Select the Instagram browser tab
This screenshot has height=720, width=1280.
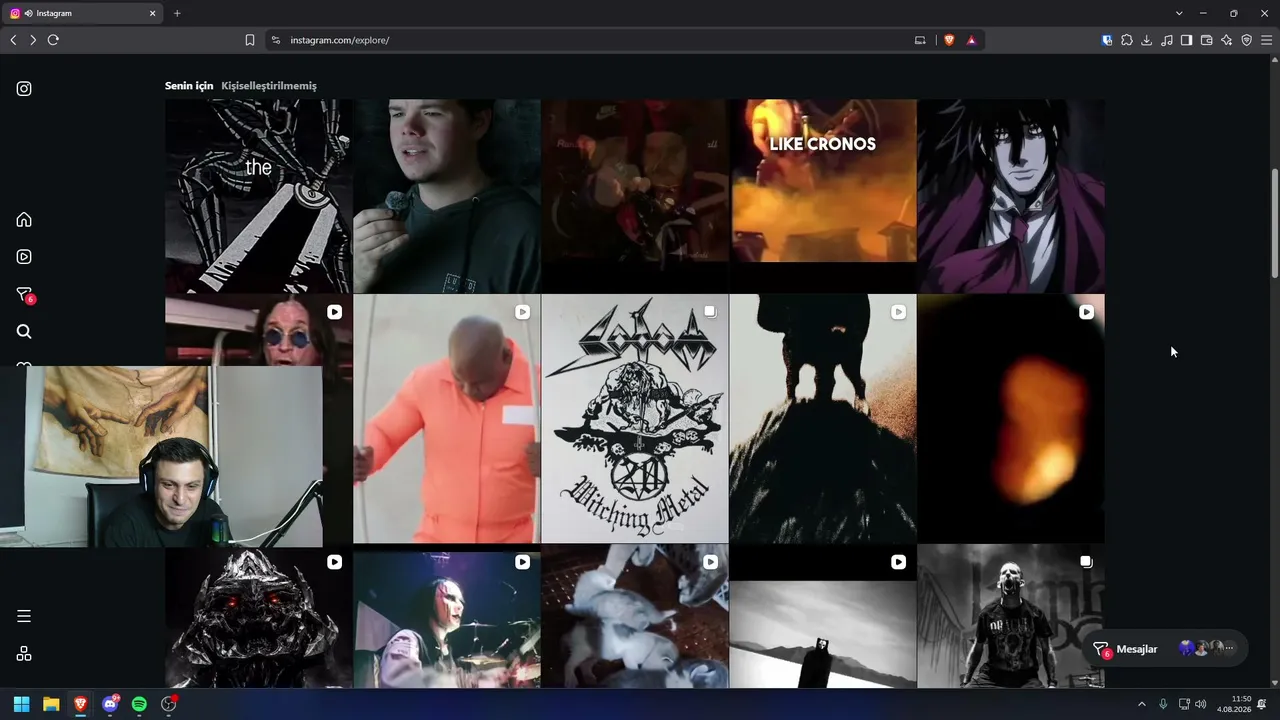pyautogui.click(x=83, y=13)
